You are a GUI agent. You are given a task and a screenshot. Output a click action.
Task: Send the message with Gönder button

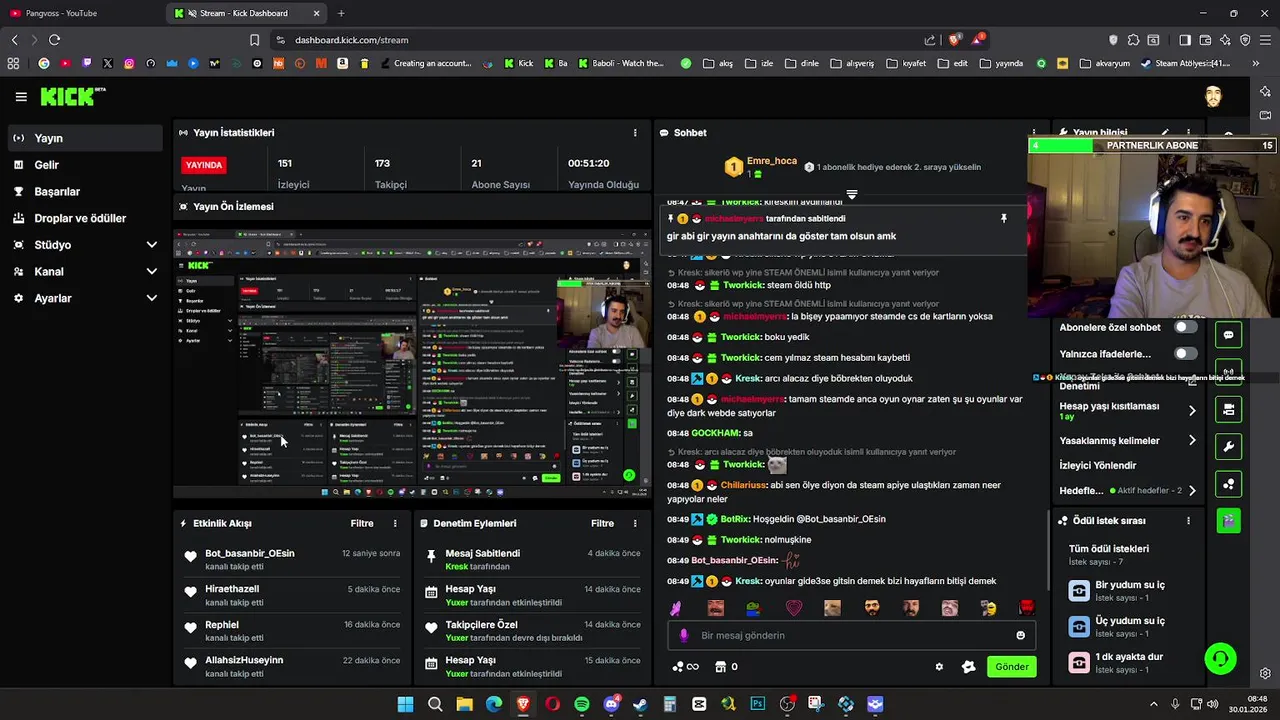pyautogui.click(x=1011, y=667)
